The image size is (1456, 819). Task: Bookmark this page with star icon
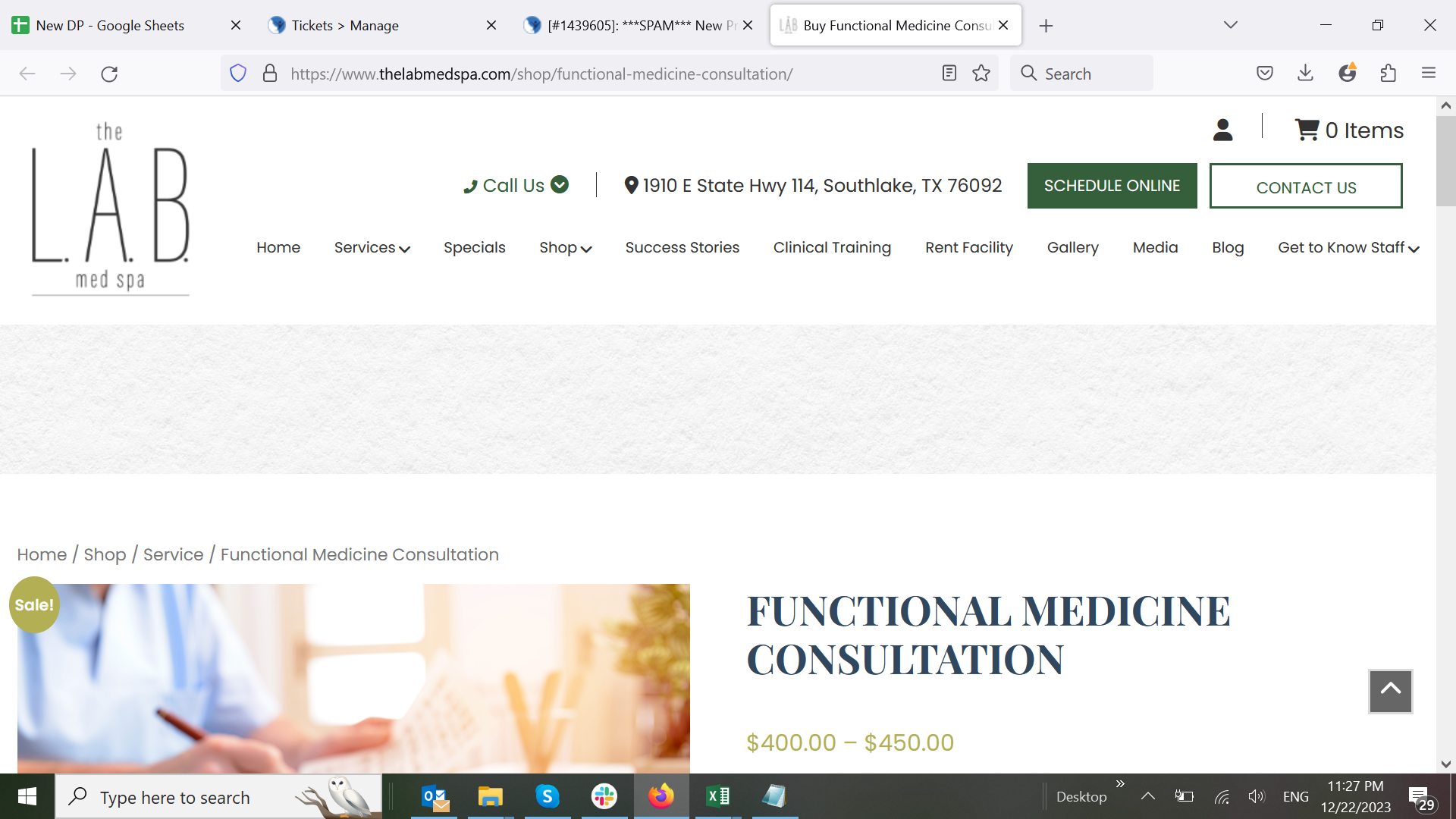(x=981, y=74)
